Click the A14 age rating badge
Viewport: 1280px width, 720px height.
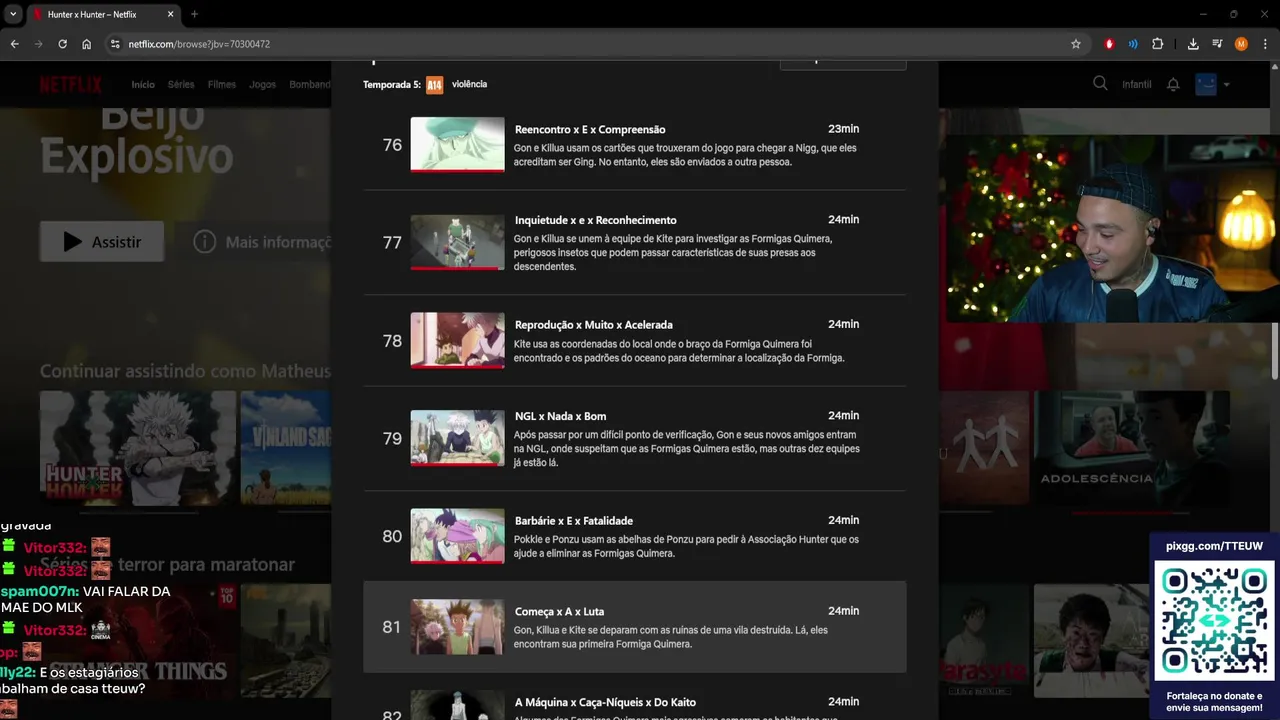click(x=434, y=85)
